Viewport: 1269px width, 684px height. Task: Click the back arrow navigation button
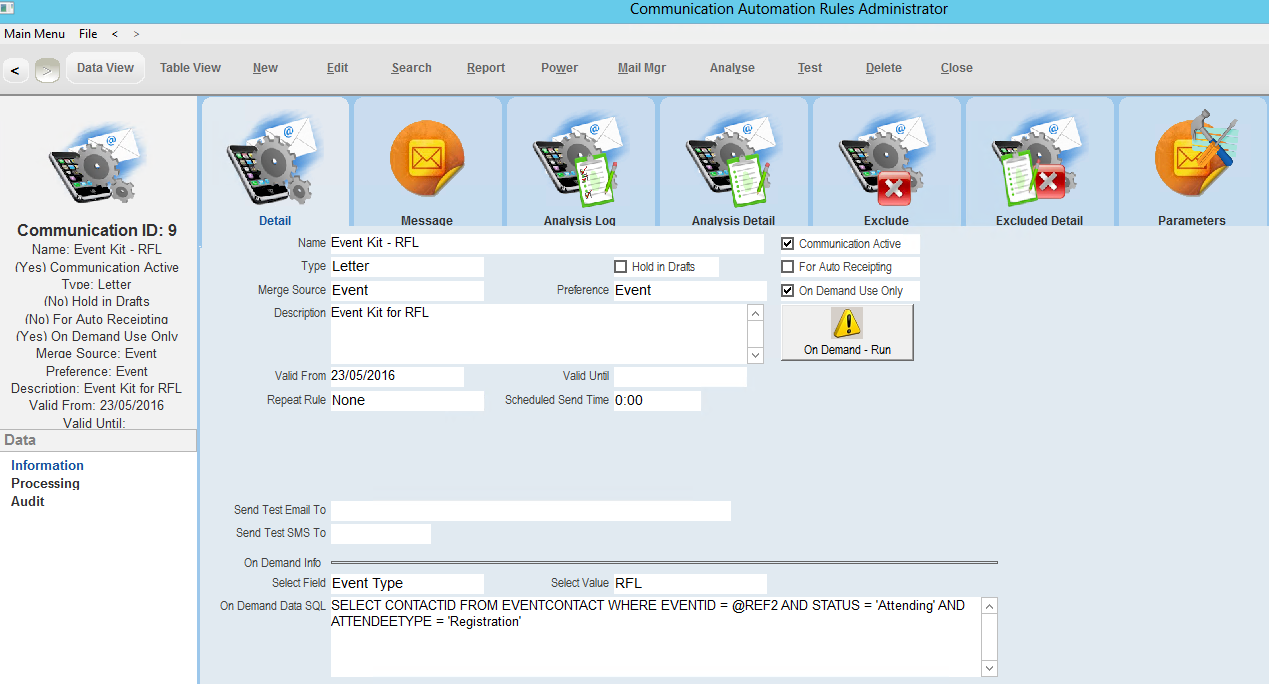pos(15,70)
